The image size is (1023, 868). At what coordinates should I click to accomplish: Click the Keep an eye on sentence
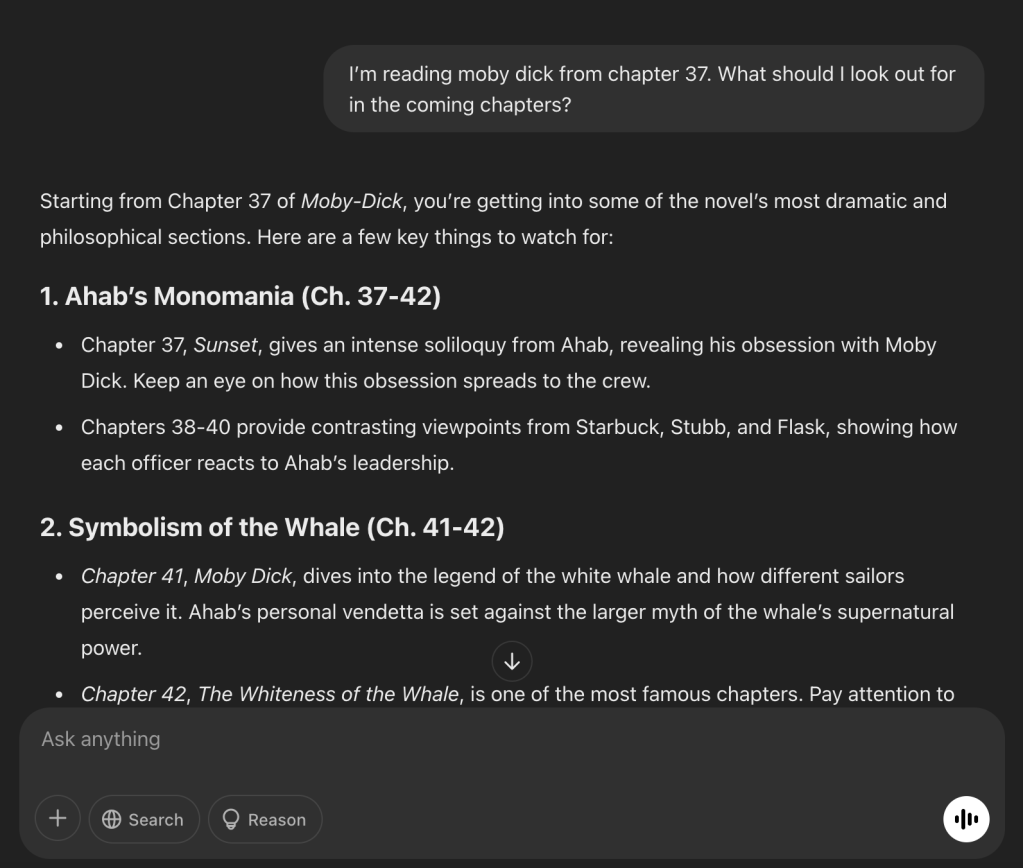coord(365,381)
